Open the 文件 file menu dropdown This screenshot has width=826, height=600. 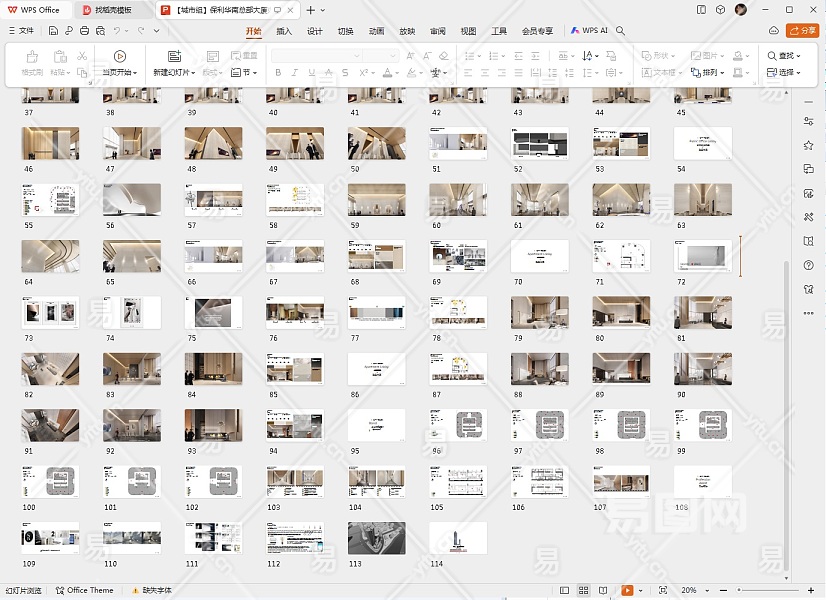pyautogui.click(x=21, y=31)
